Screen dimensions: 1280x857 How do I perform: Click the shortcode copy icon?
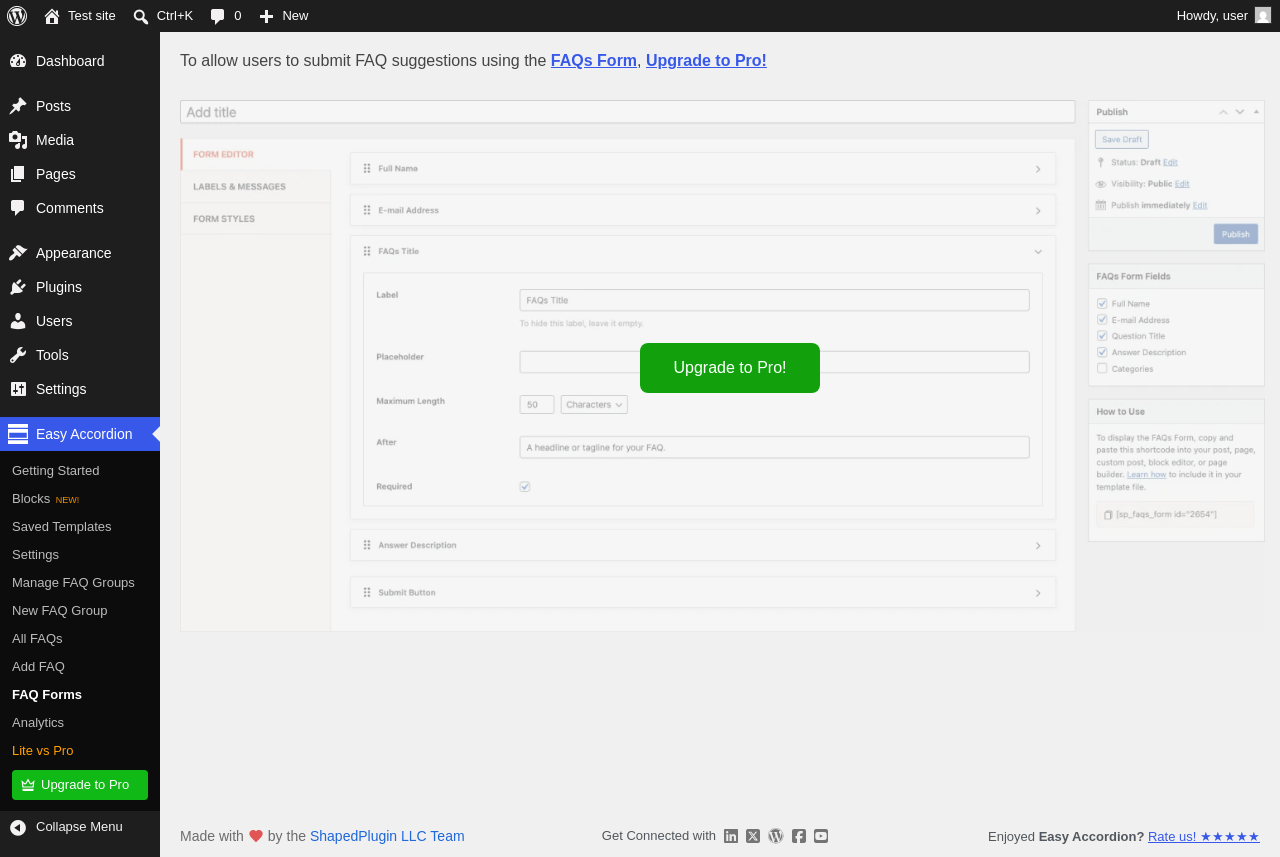(x=1108, y=514)
